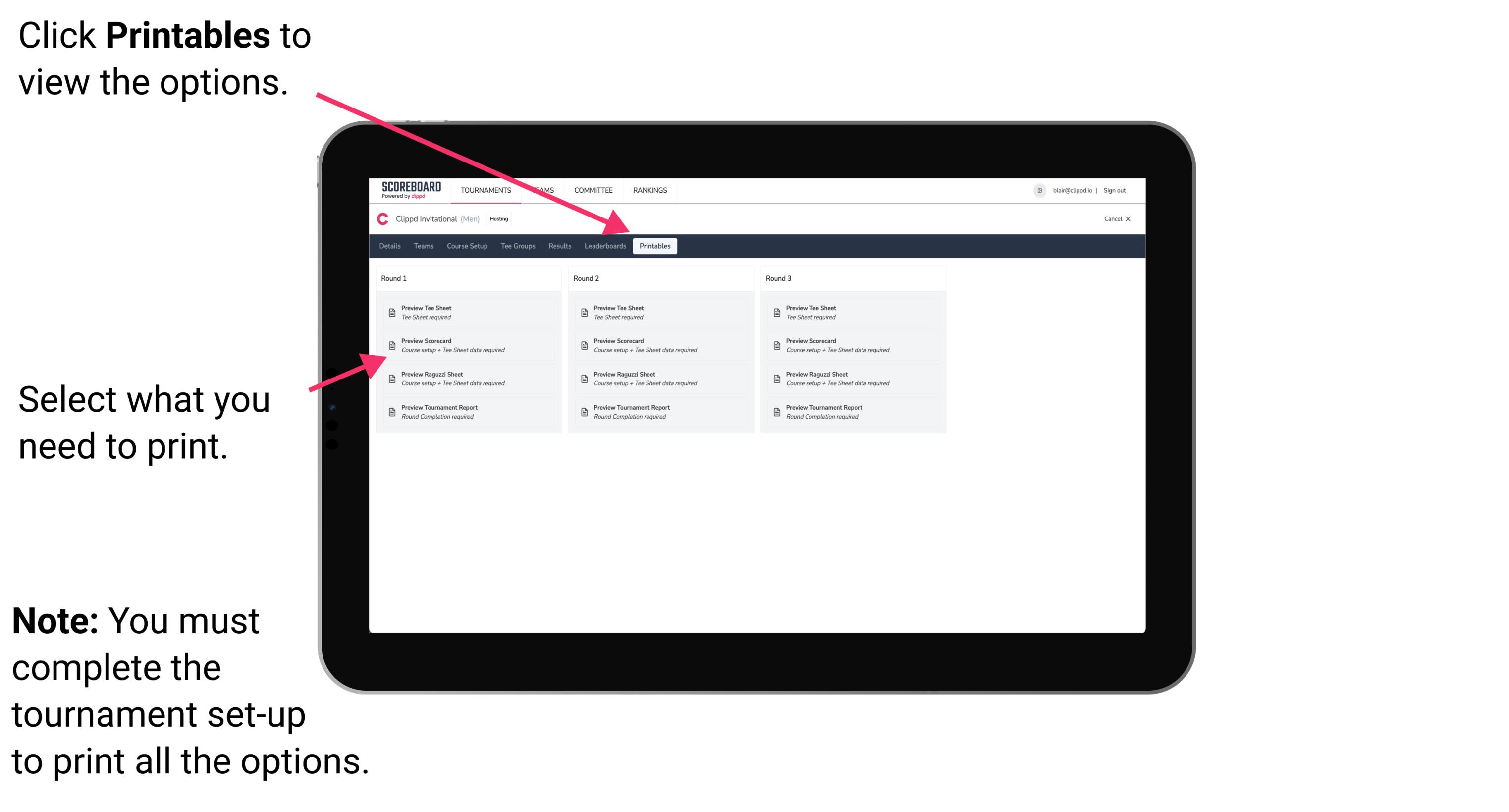Click the Printables tab
The height and width of the screenshot is (812, 1509).
tap(653, 246)
